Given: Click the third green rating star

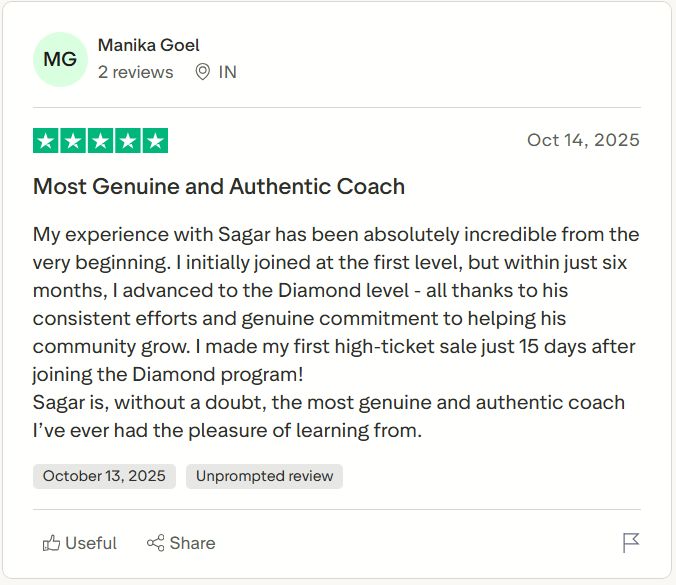Looking at the screenshot, I should coord(100,141).
